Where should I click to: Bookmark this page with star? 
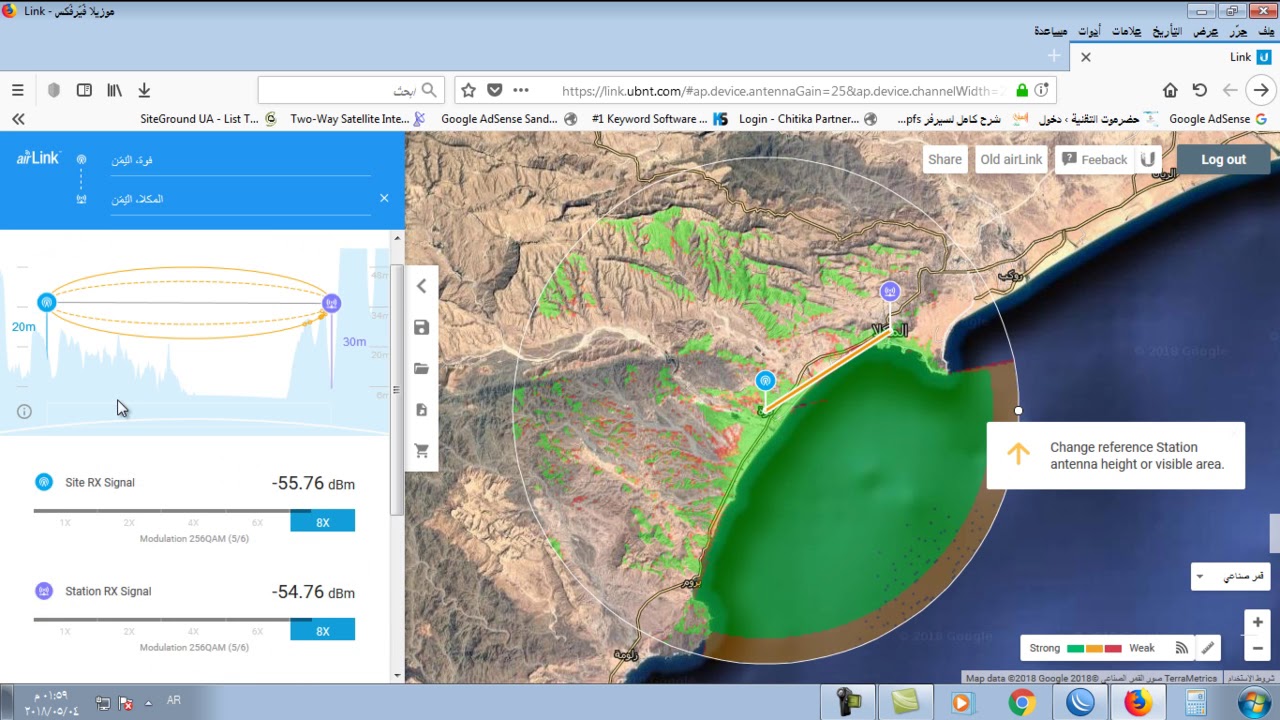468,90
